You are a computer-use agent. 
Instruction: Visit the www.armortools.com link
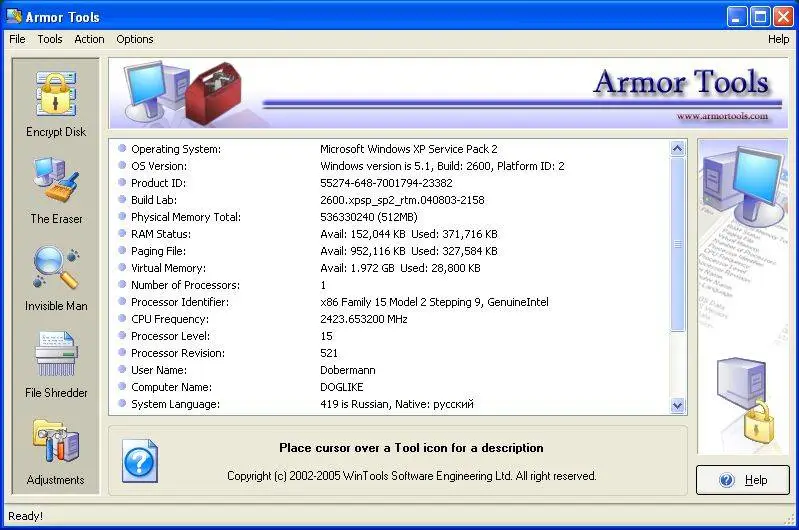722,116
